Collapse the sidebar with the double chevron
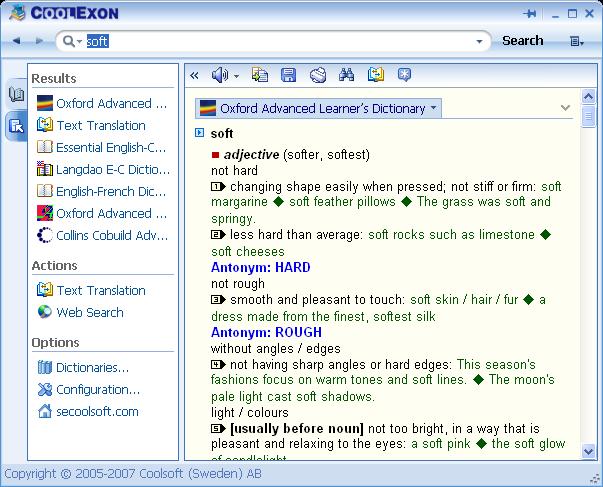 tap(194, 75)
